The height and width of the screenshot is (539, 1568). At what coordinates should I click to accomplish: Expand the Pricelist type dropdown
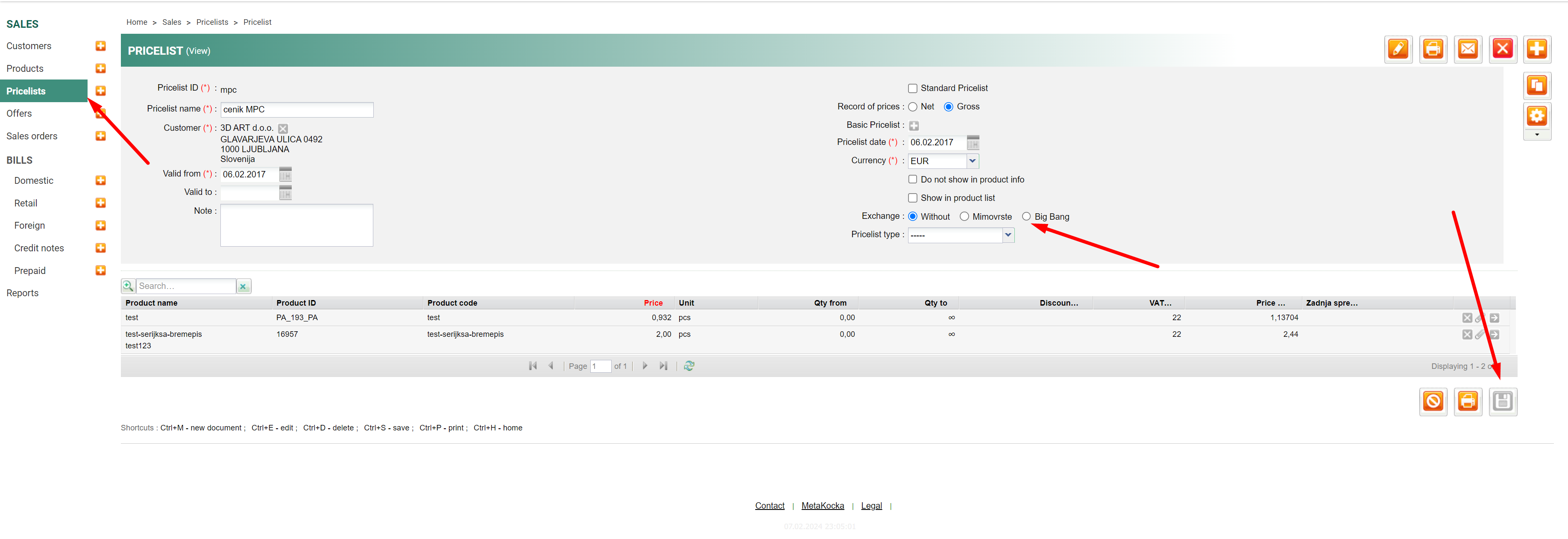(x=1008, y=235)
